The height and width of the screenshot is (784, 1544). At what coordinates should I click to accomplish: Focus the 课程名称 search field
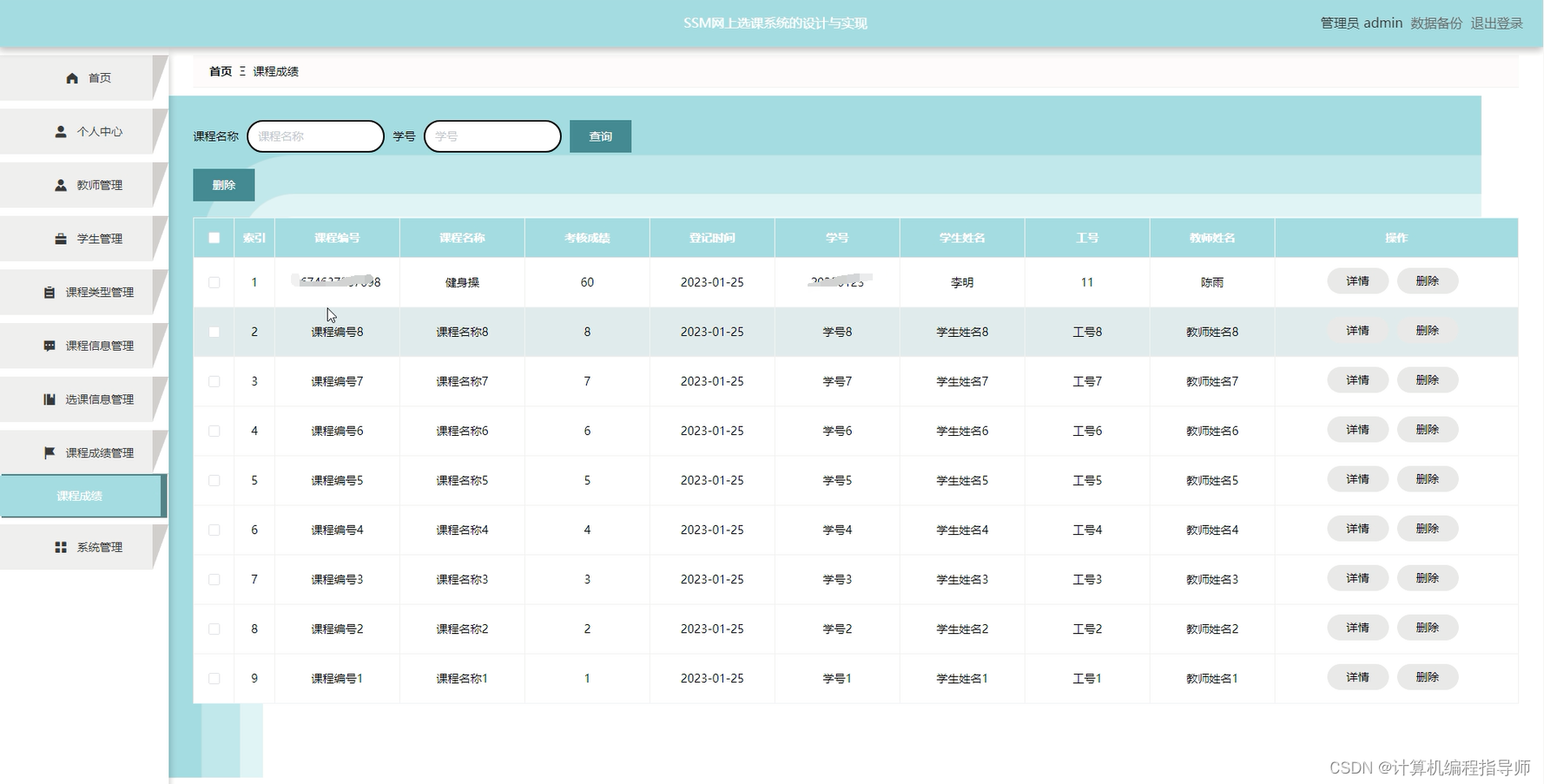tap(315, 136)
